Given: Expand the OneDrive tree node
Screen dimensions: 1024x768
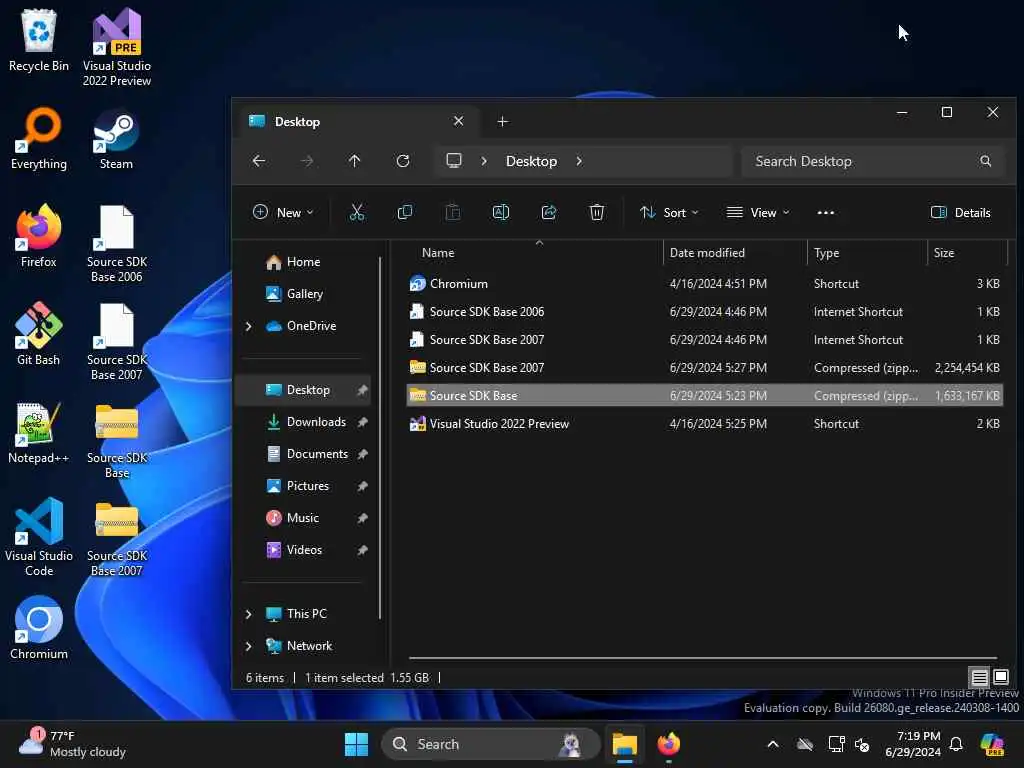Looking at the screenshot, I should [x=248, y=326].
